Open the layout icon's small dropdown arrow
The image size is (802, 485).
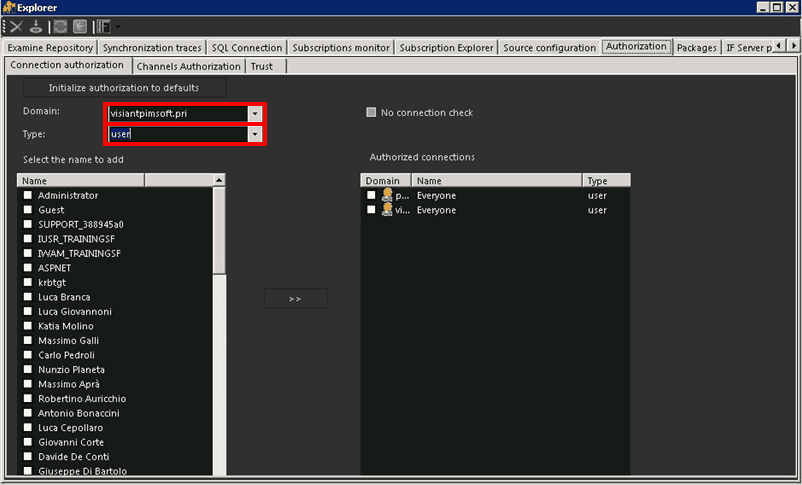point(118,27)
